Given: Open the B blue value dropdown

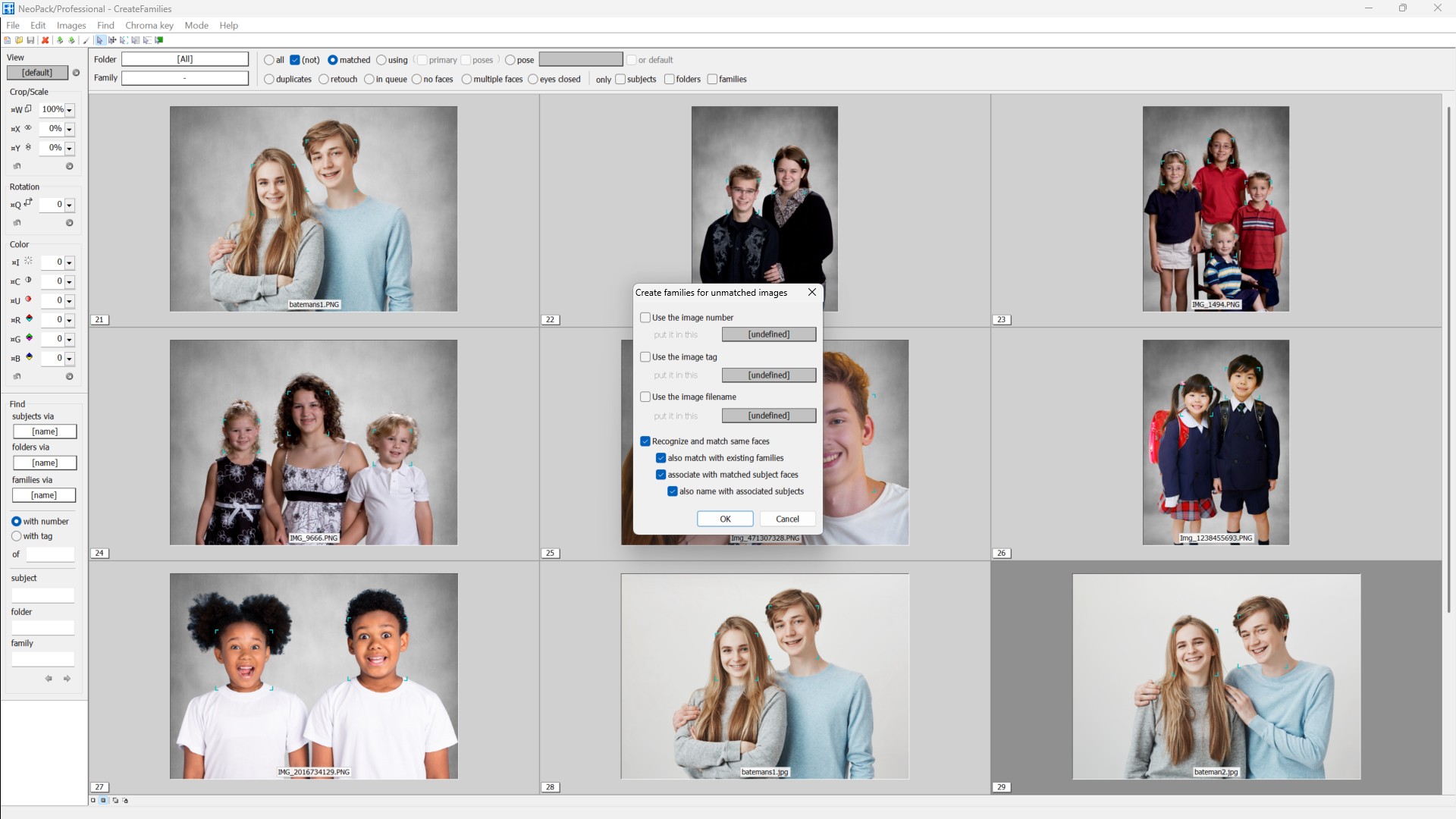Looking at the screenshot, I should tap(69, 359).
